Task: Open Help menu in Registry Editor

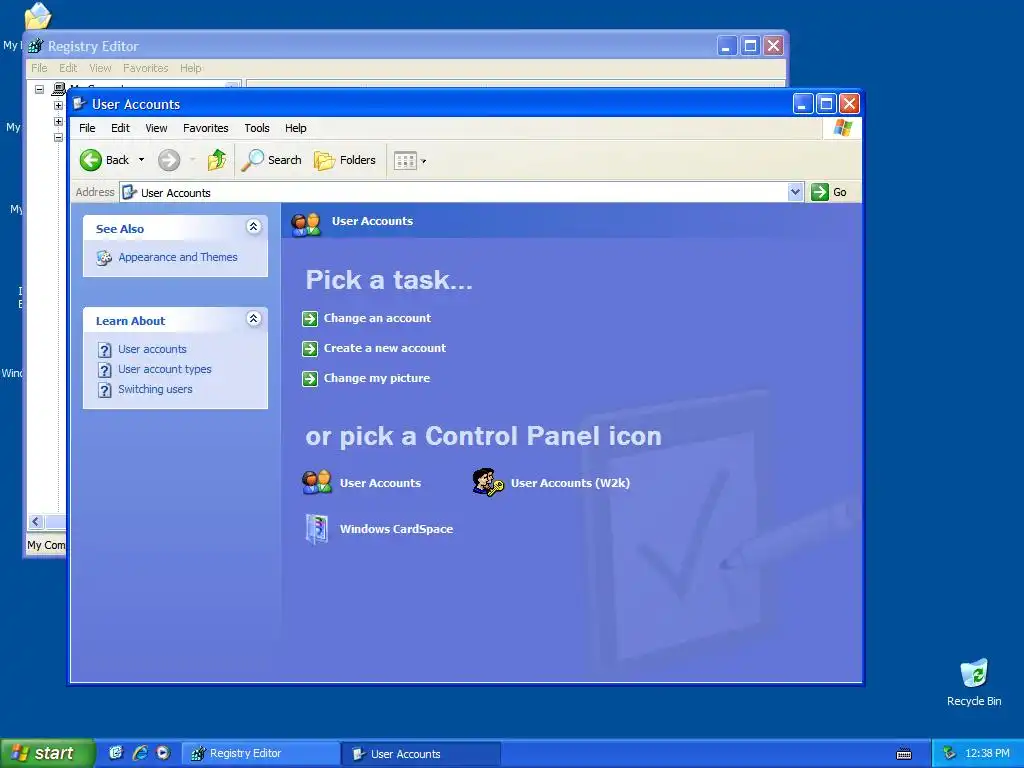Action: (191, 68)
